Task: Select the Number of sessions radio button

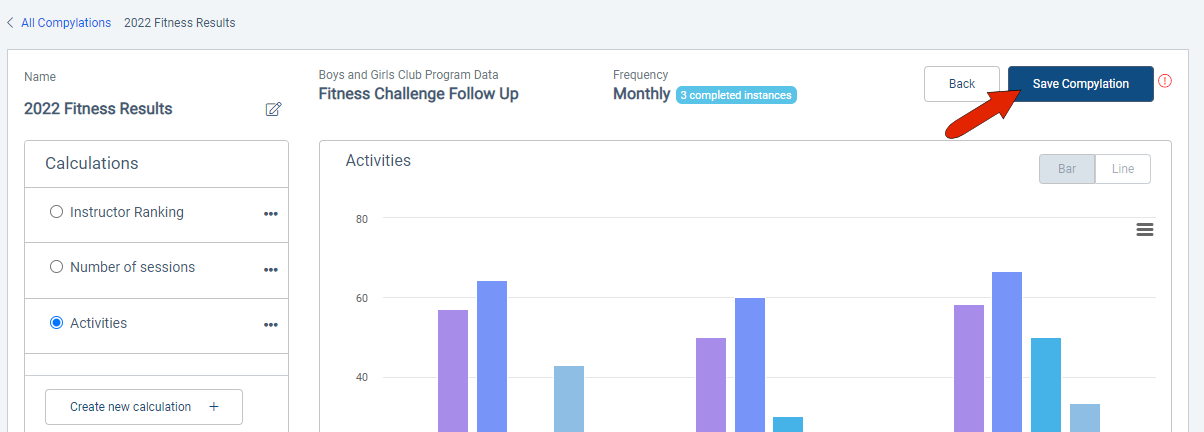Action: (x=56, y=267)
